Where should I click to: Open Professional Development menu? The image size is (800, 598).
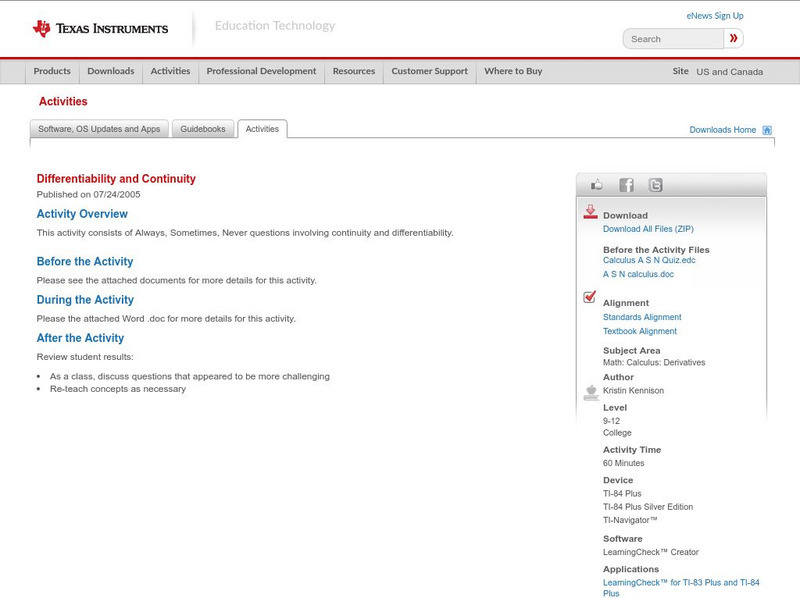pos(261,71)
